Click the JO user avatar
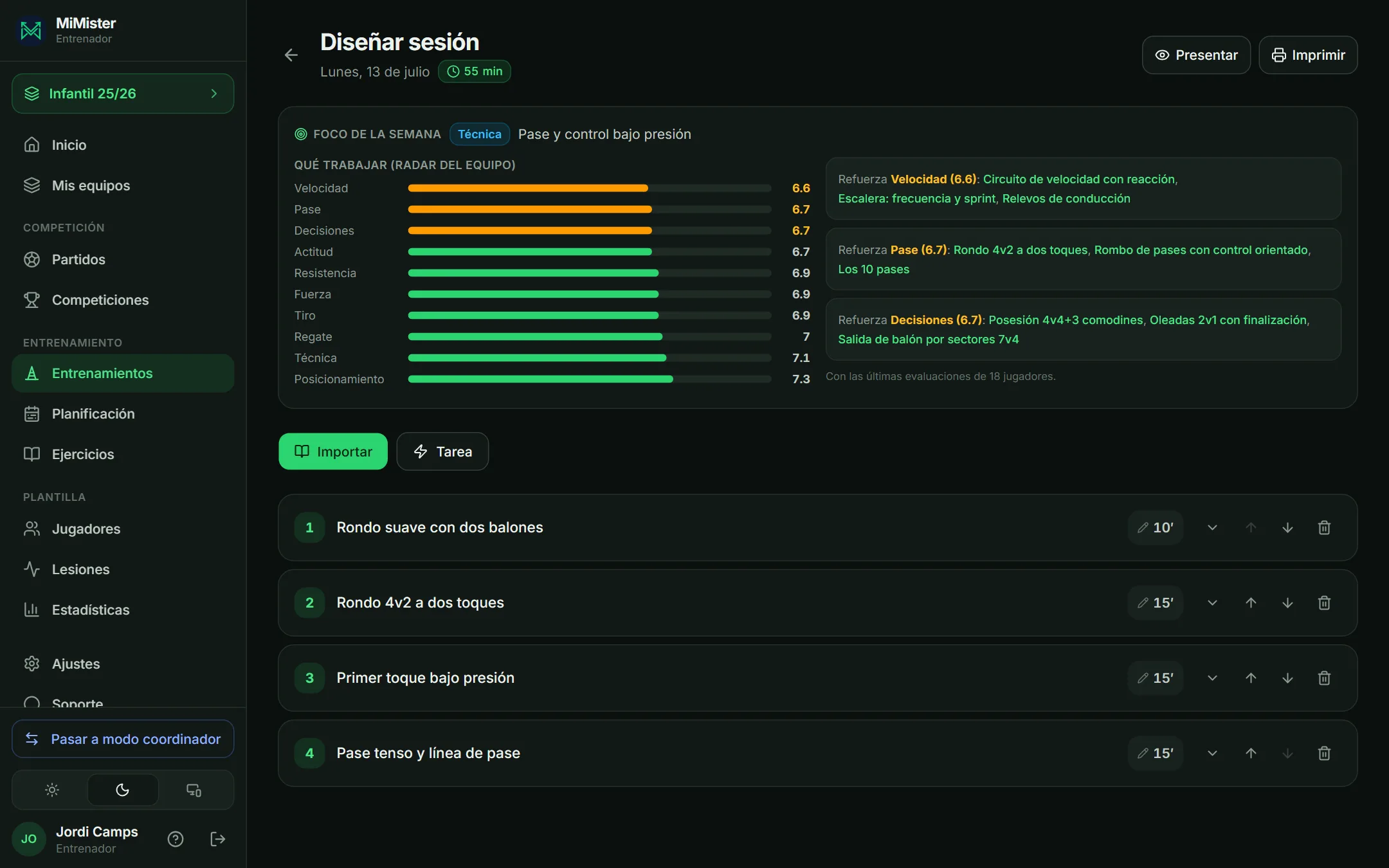 pos(29,839)
